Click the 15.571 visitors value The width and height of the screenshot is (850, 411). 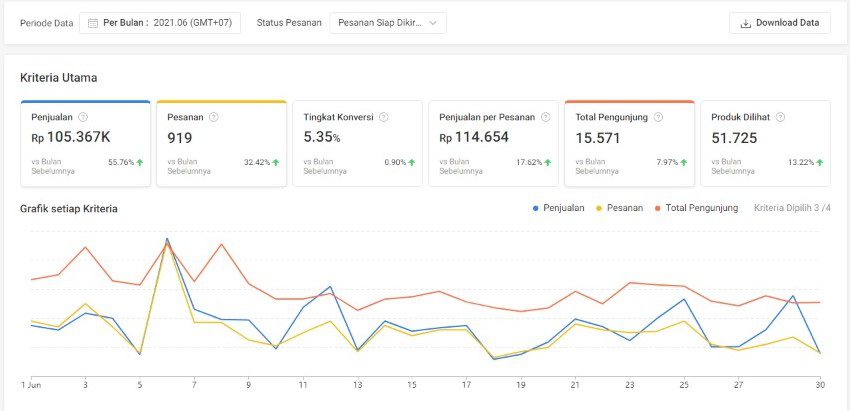point(598,138)
